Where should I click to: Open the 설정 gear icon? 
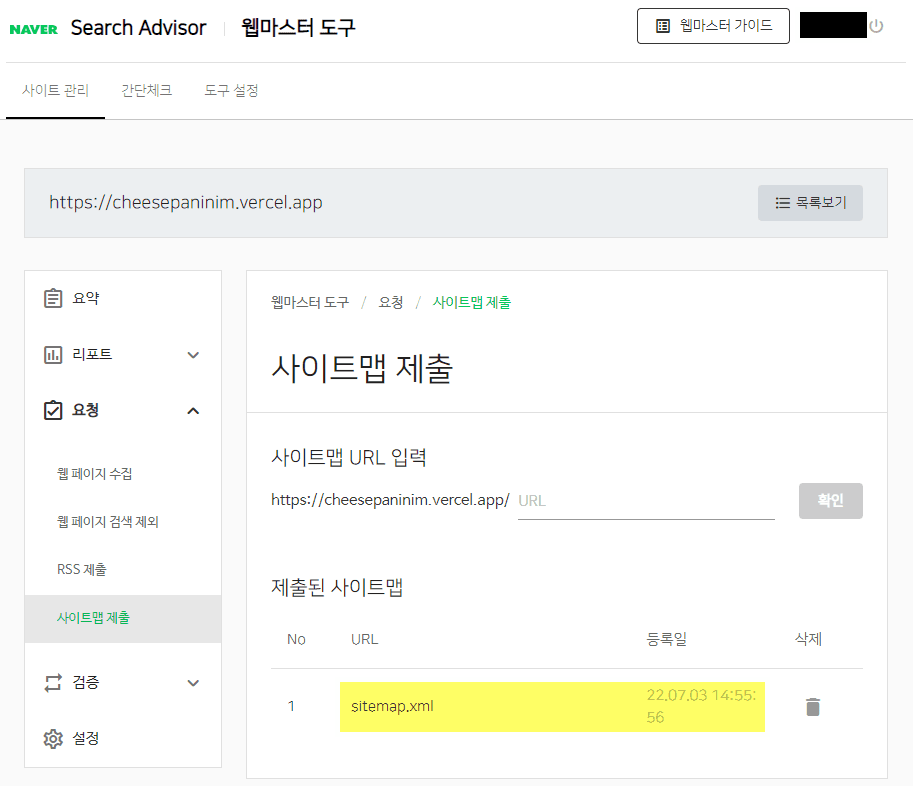[x=55, y=739]
